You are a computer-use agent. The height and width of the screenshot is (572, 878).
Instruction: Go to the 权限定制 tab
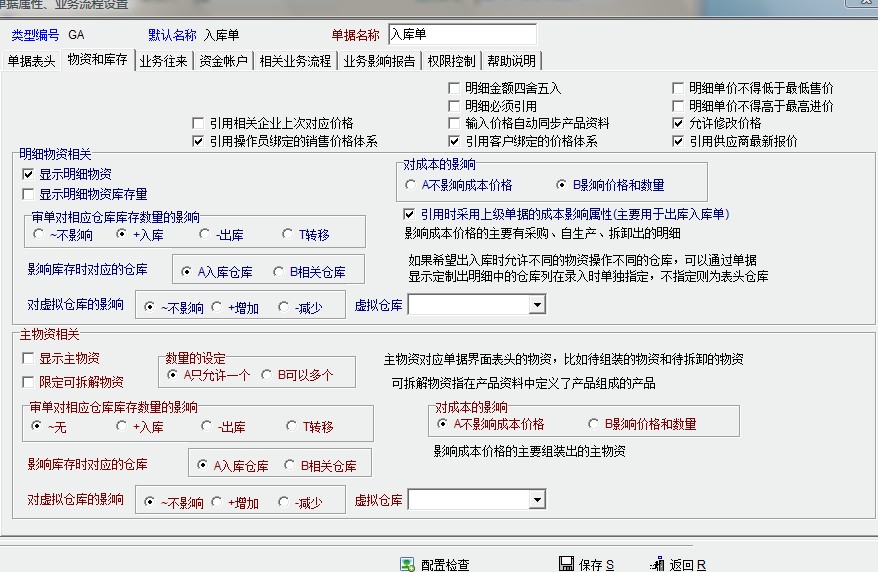452,61
